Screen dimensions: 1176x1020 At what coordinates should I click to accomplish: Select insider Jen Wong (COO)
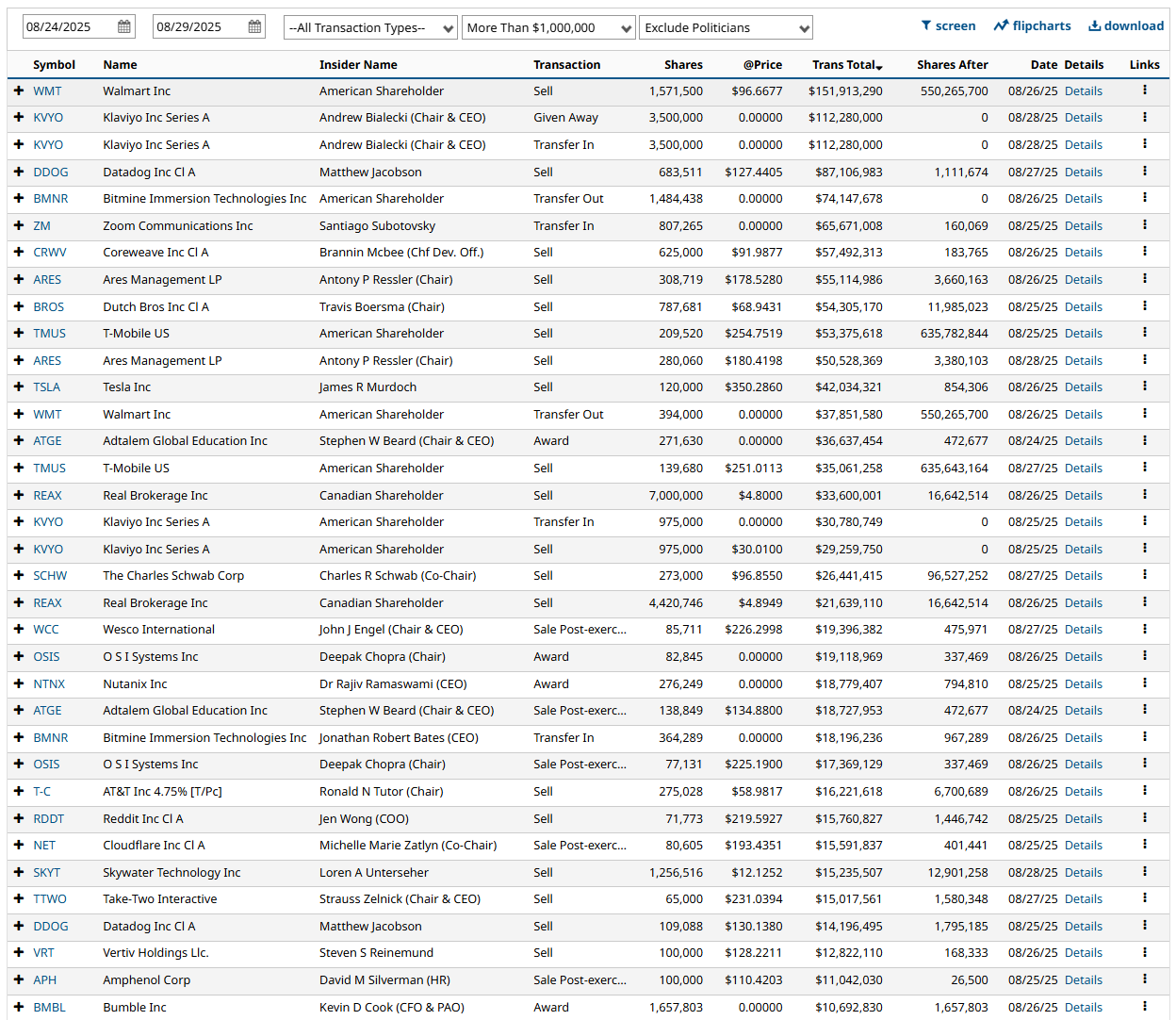click(x=364, y=818)
